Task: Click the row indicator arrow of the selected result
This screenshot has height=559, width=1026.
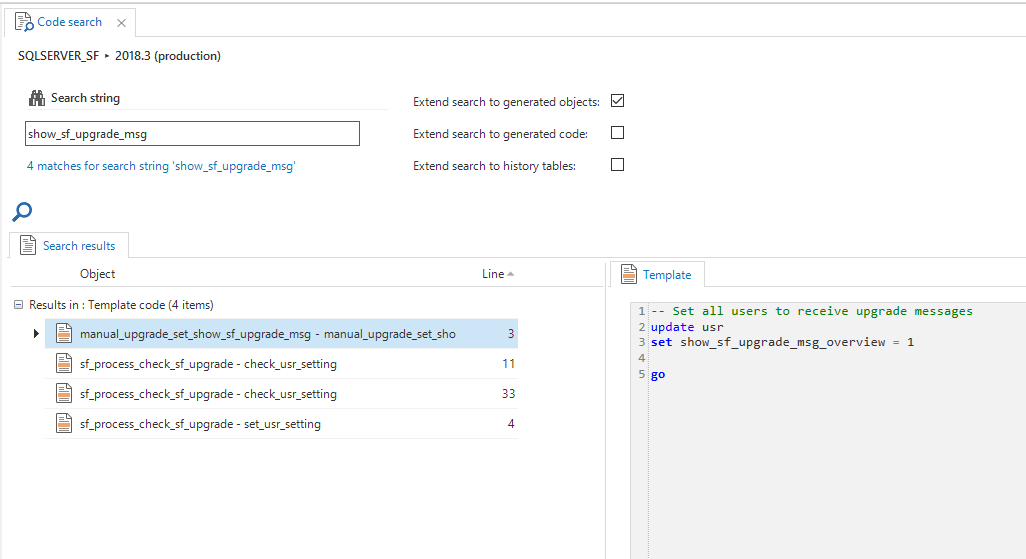Action: [x=37, y=334]
